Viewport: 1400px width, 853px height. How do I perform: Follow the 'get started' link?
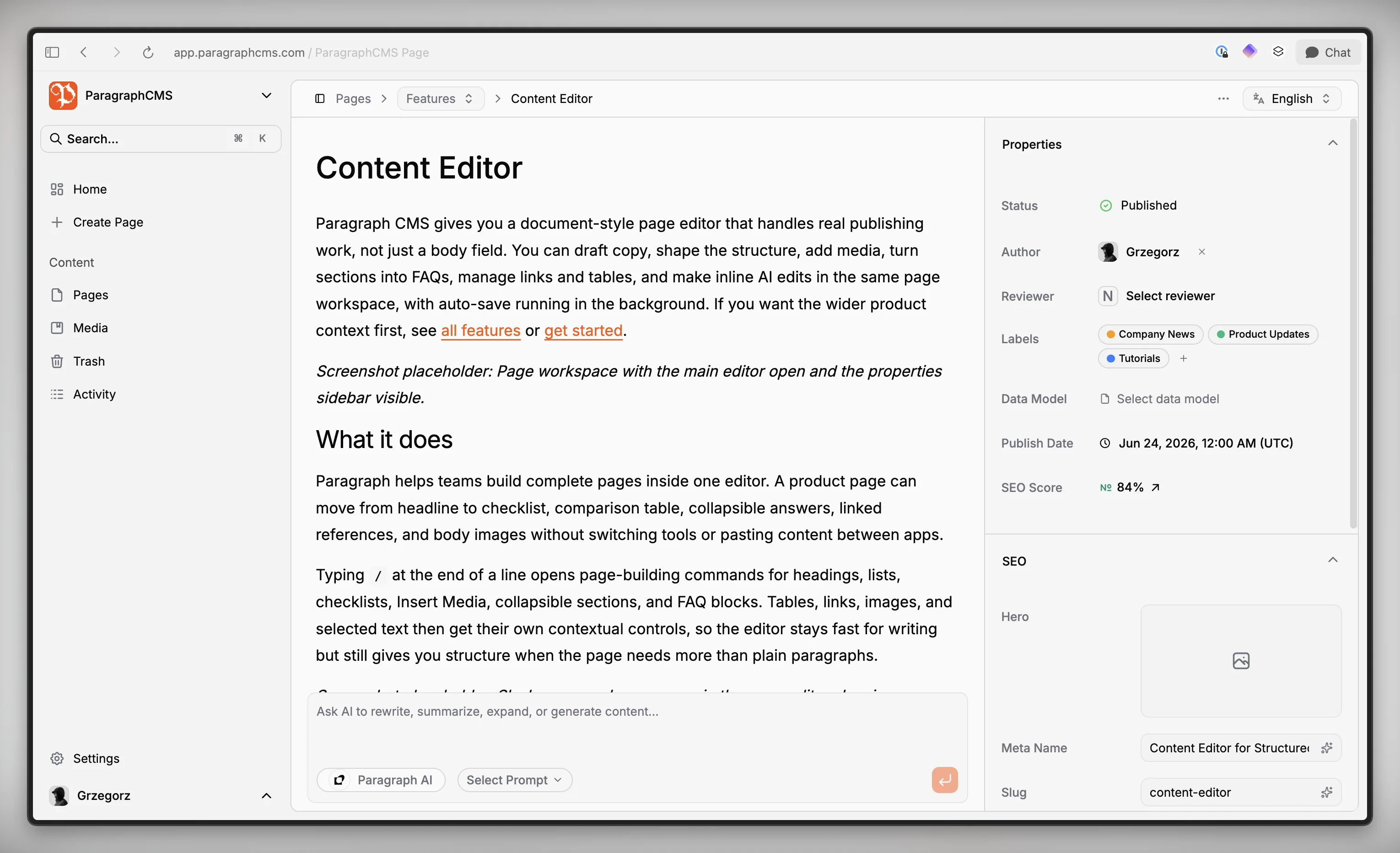583,331
